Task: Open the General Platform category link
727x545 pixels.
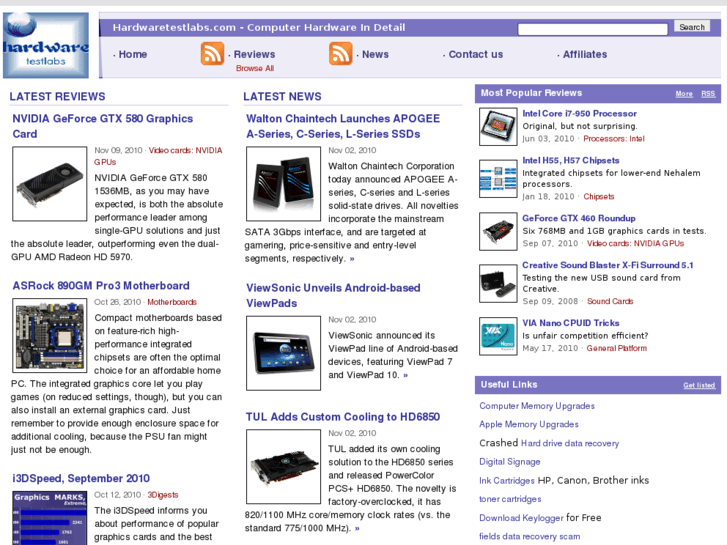Action: (617, 348)
